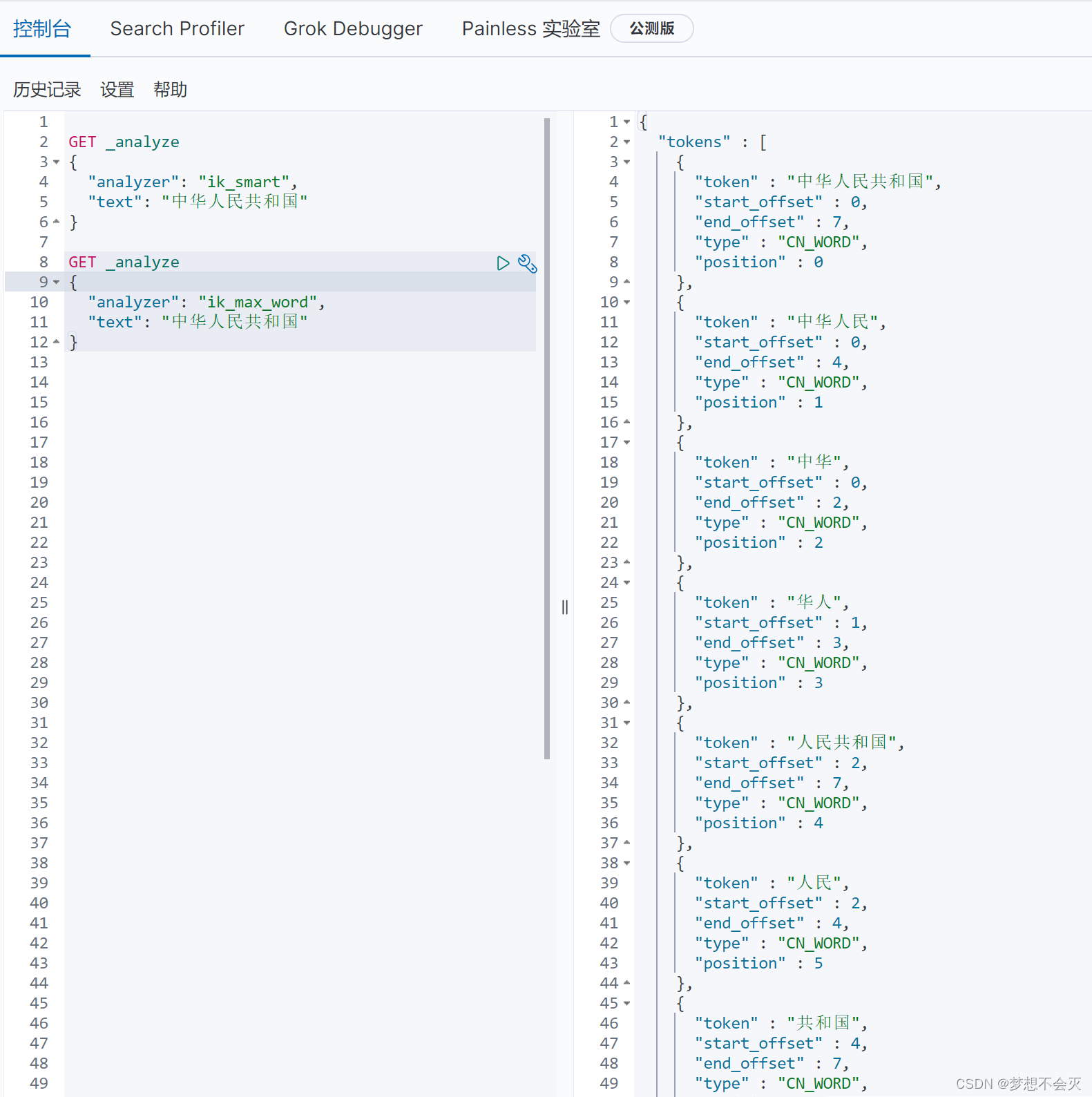Image resolution: width=1092 pixels, height=1097 pixels.
Task: Click "start_offset" : 4 on output line 47
Action: [778, 1044]
